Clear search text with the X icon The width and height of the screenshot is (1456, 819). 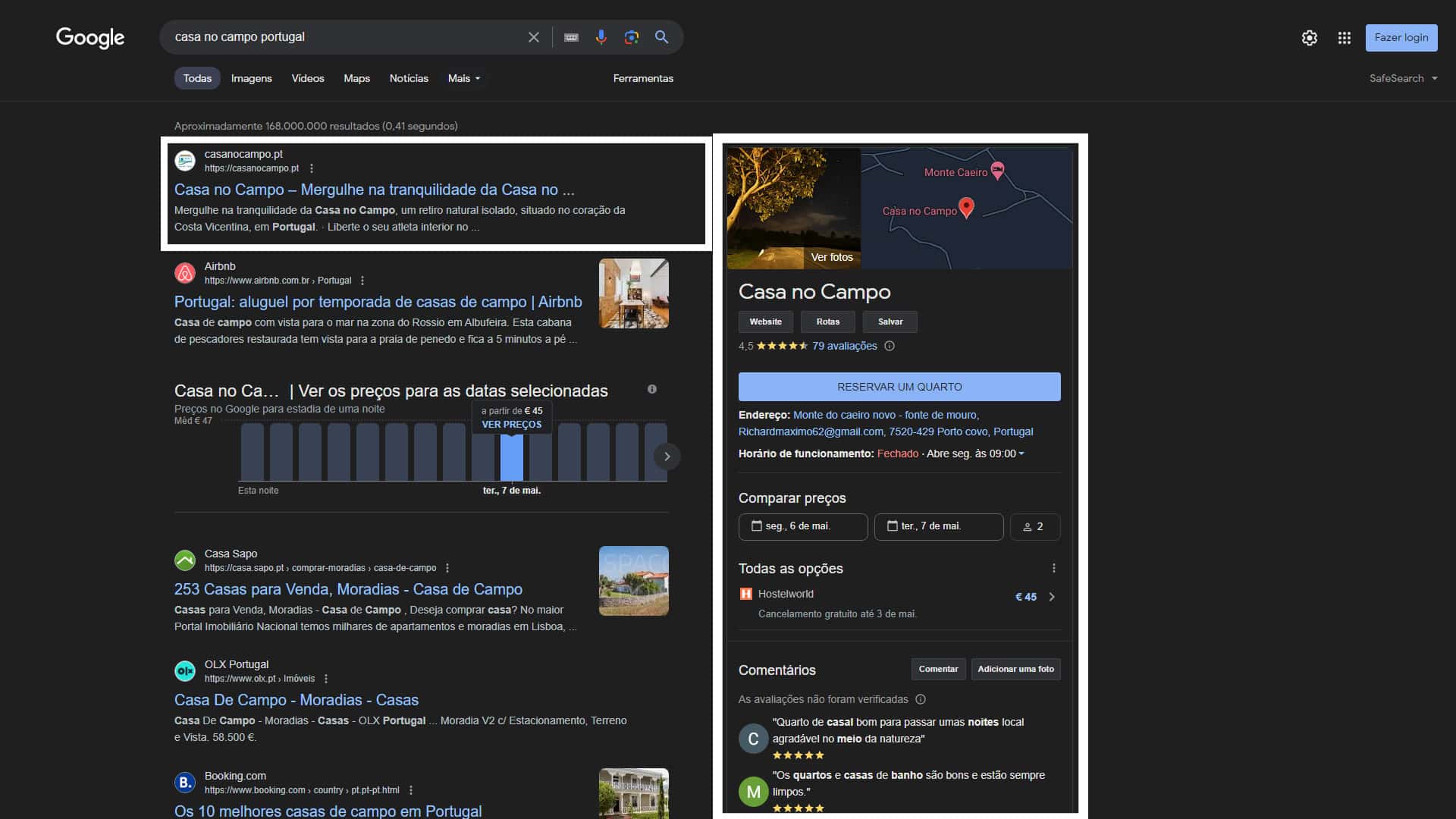534,37
